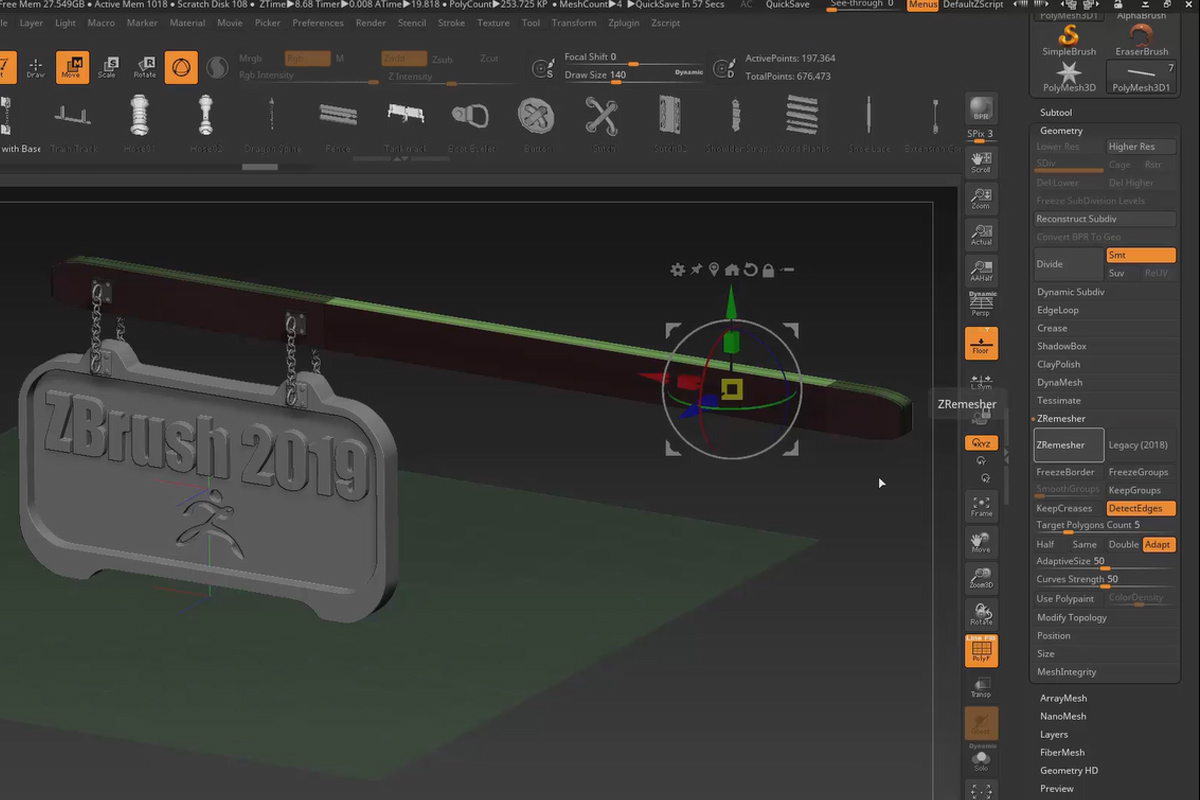Toggle PolyF line fill display
Screen dimensions: 1200x800
point(981,650)
